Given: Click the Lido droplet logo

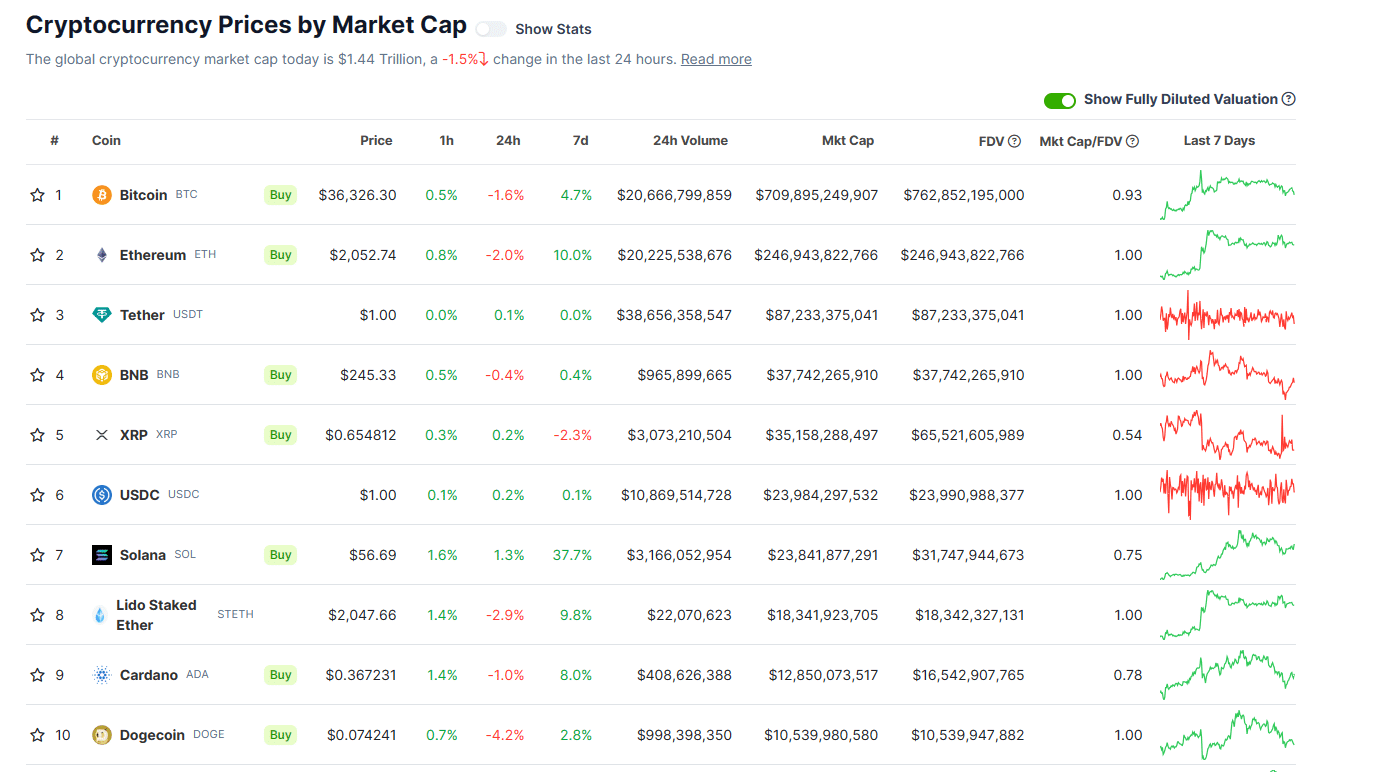Looking at the screenshot, I should [99, 615].
